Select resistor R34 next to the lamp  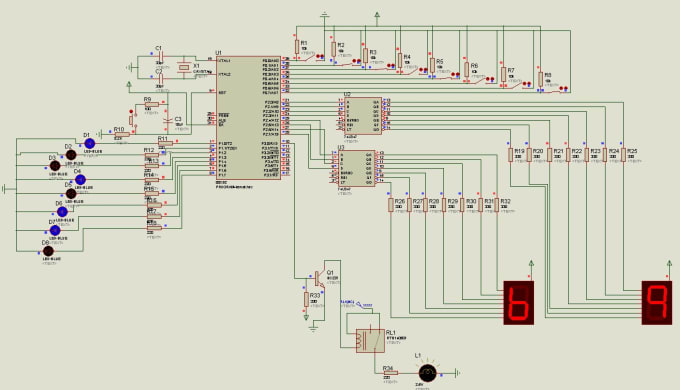click(390, 373)
